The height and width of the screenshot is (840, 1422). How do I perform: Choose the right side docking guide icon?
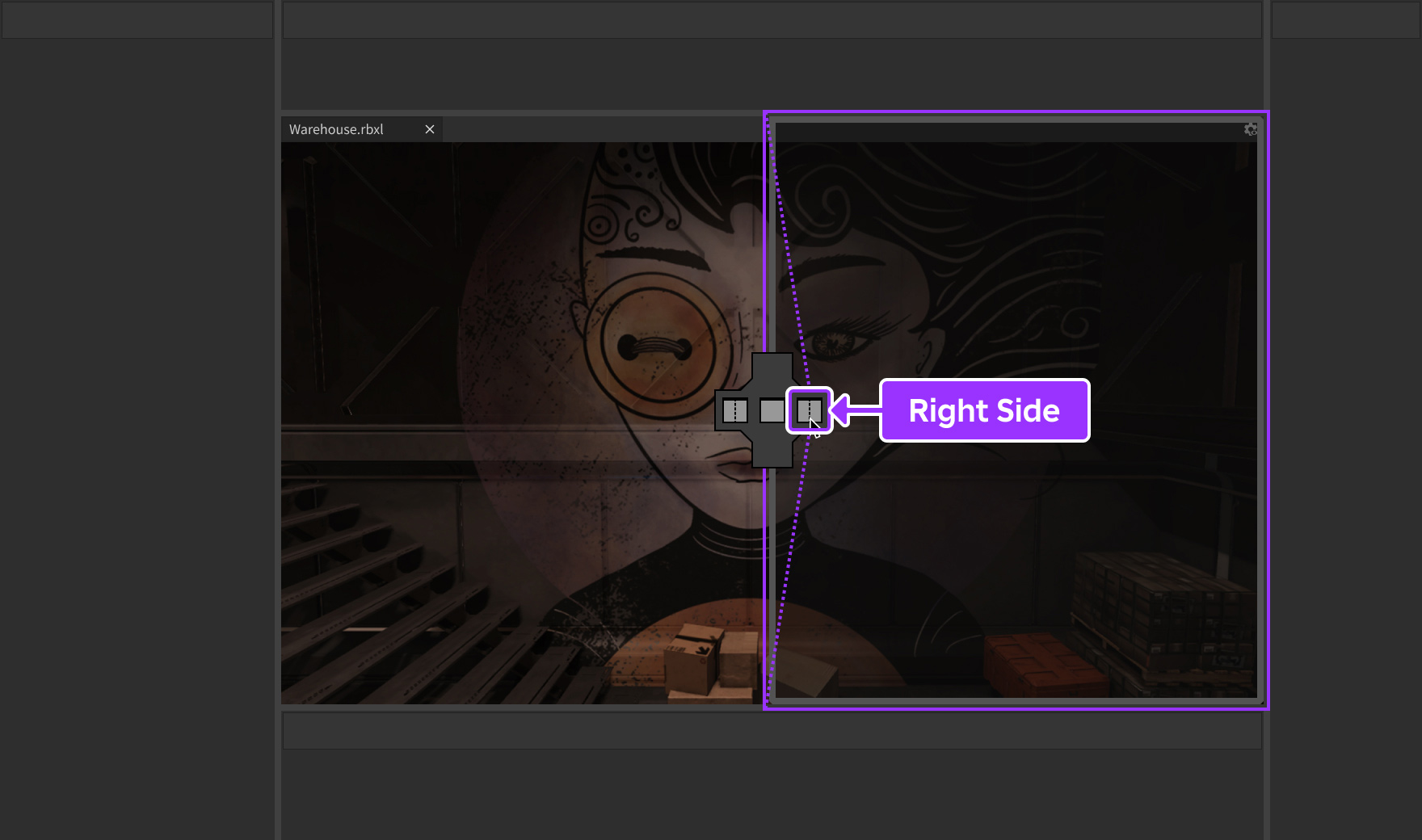click(x=810, y=411)
